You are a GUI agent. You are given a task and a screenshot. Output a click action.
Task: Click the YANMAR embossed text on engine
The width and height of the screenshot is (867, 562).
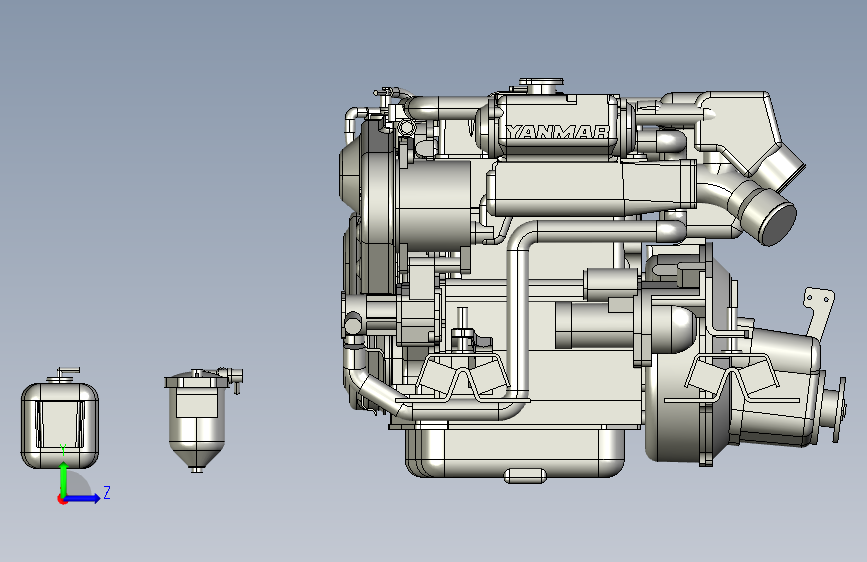tap(558, 132)
